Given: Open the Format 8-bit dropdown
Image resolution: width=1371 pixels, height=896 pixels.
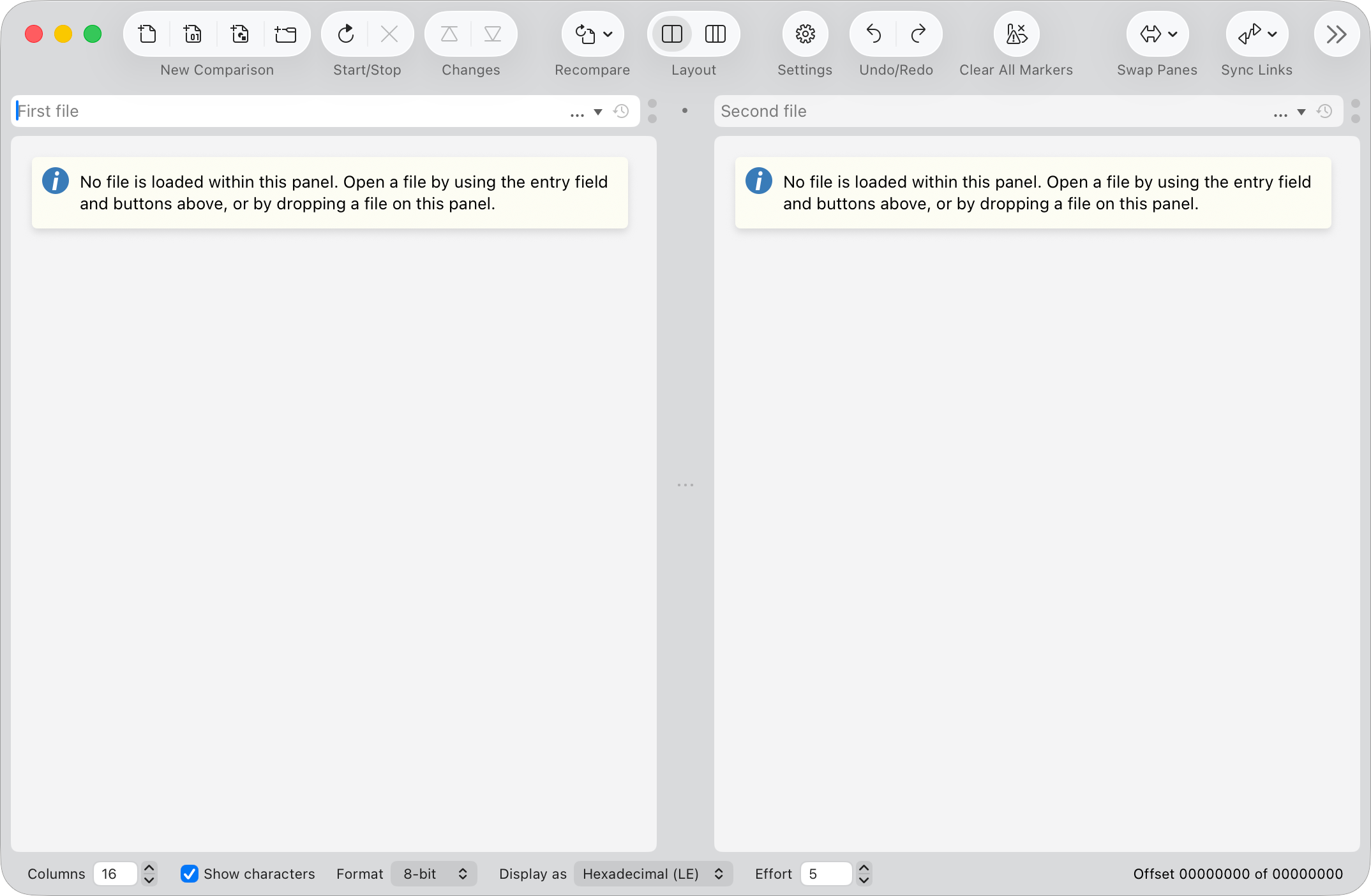Looking at the screenshot, I should [x=434, y=874].
